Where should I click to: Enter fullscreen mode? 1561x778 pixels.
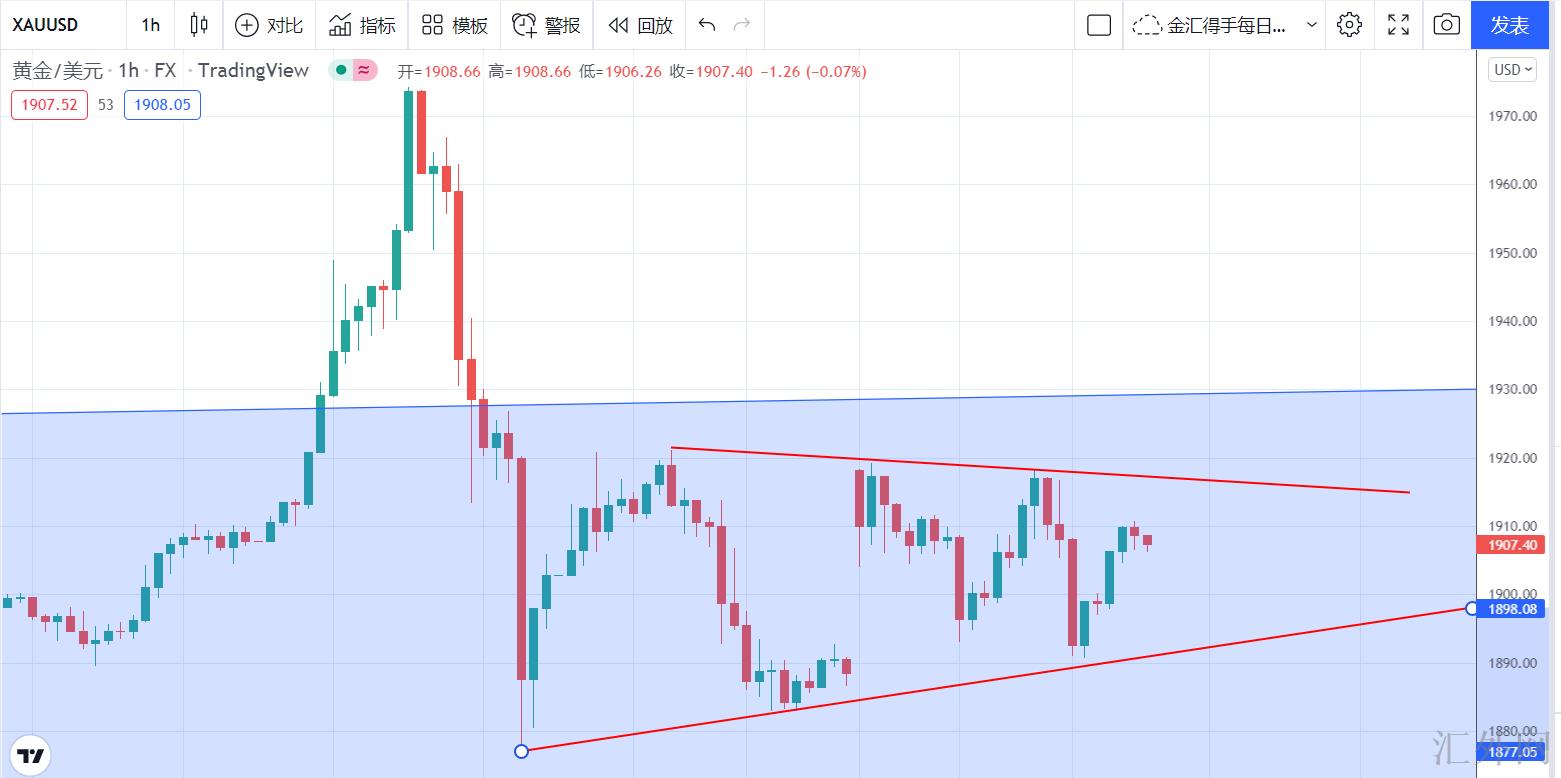(1398, 25)
